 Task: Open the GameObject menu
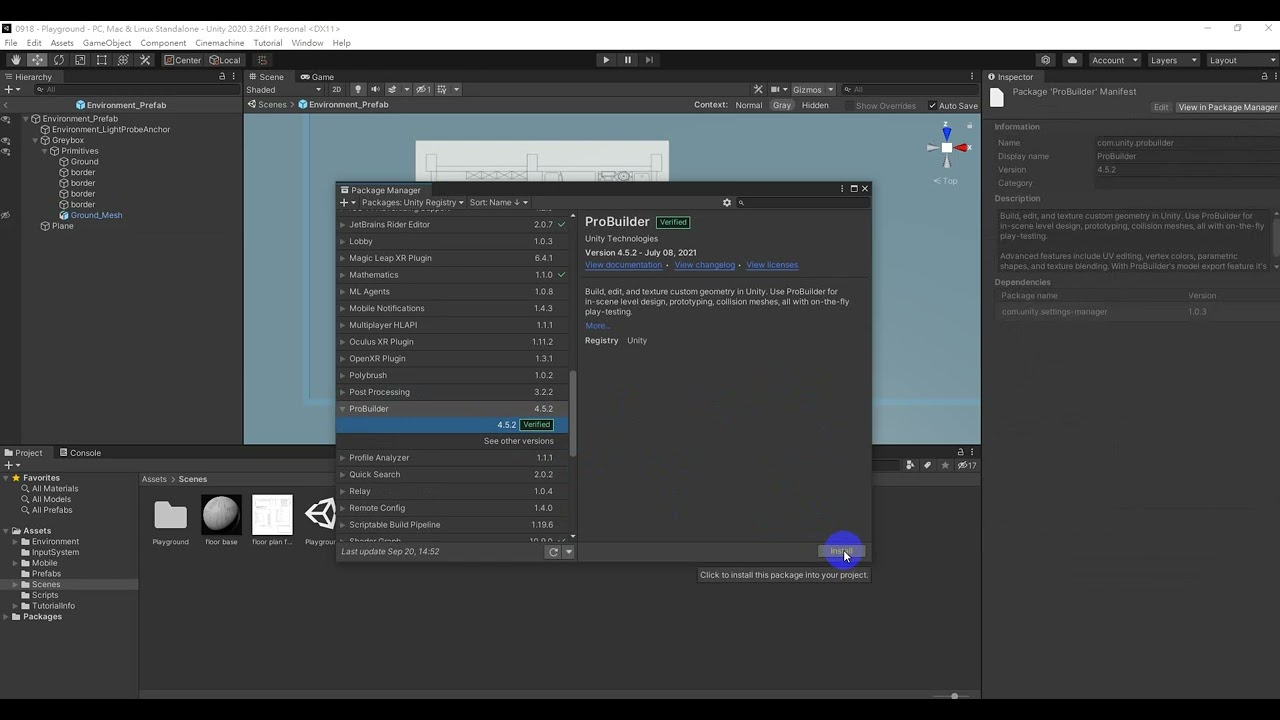pyautogui.click(x=107, y=43)
